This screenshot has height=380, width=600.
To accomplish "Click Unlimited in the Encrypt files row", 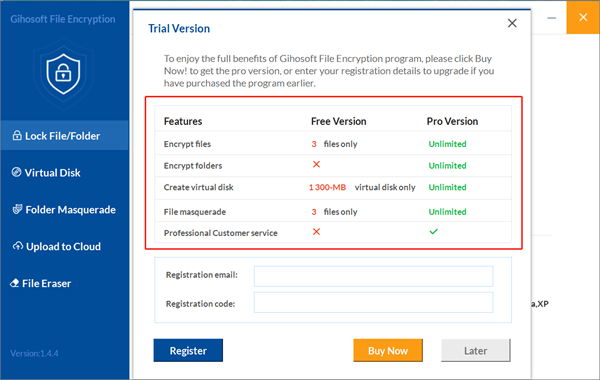I will pos(447,144).
